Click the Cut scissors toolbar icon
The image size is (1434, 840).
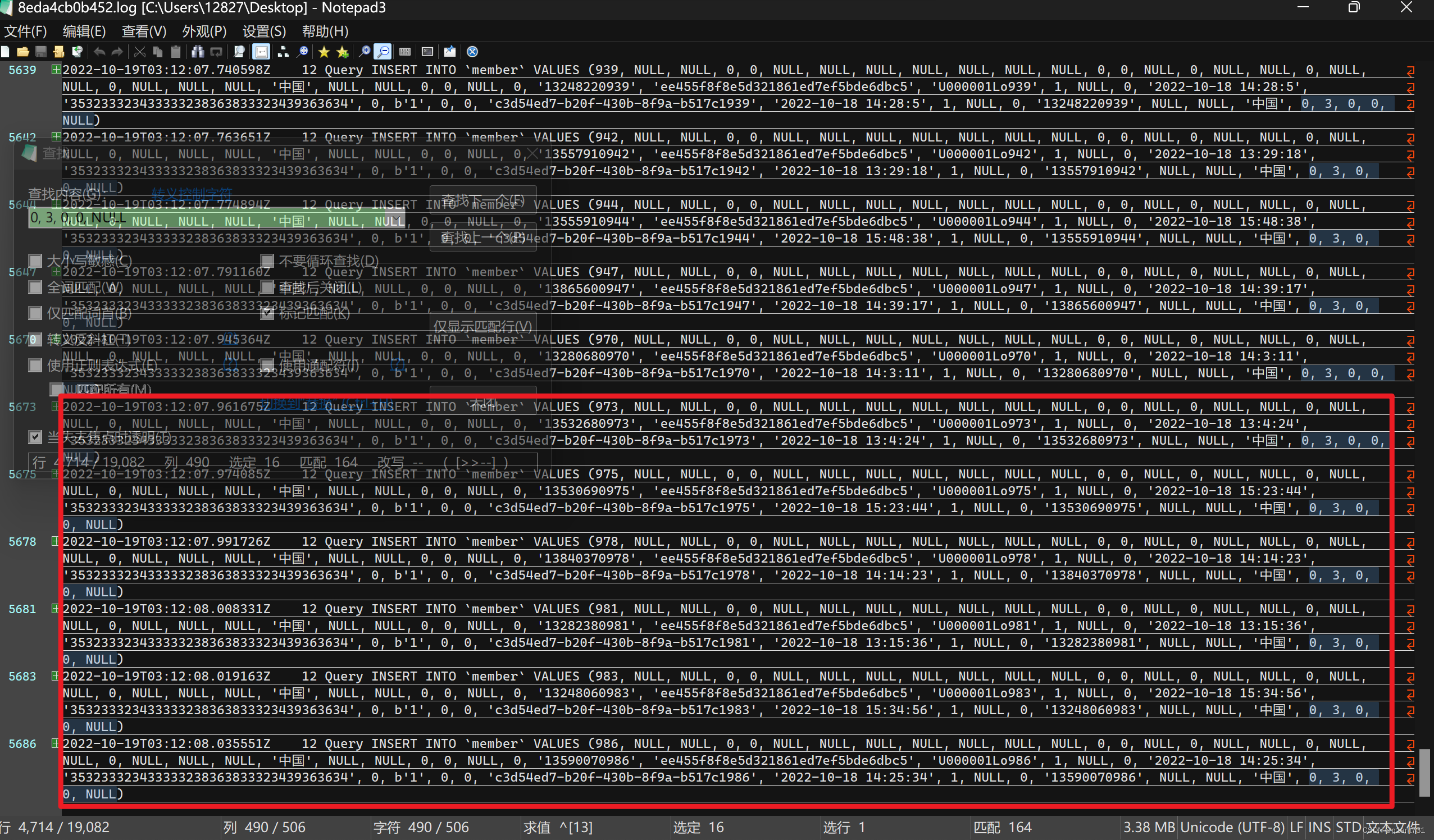click(139, 52)
